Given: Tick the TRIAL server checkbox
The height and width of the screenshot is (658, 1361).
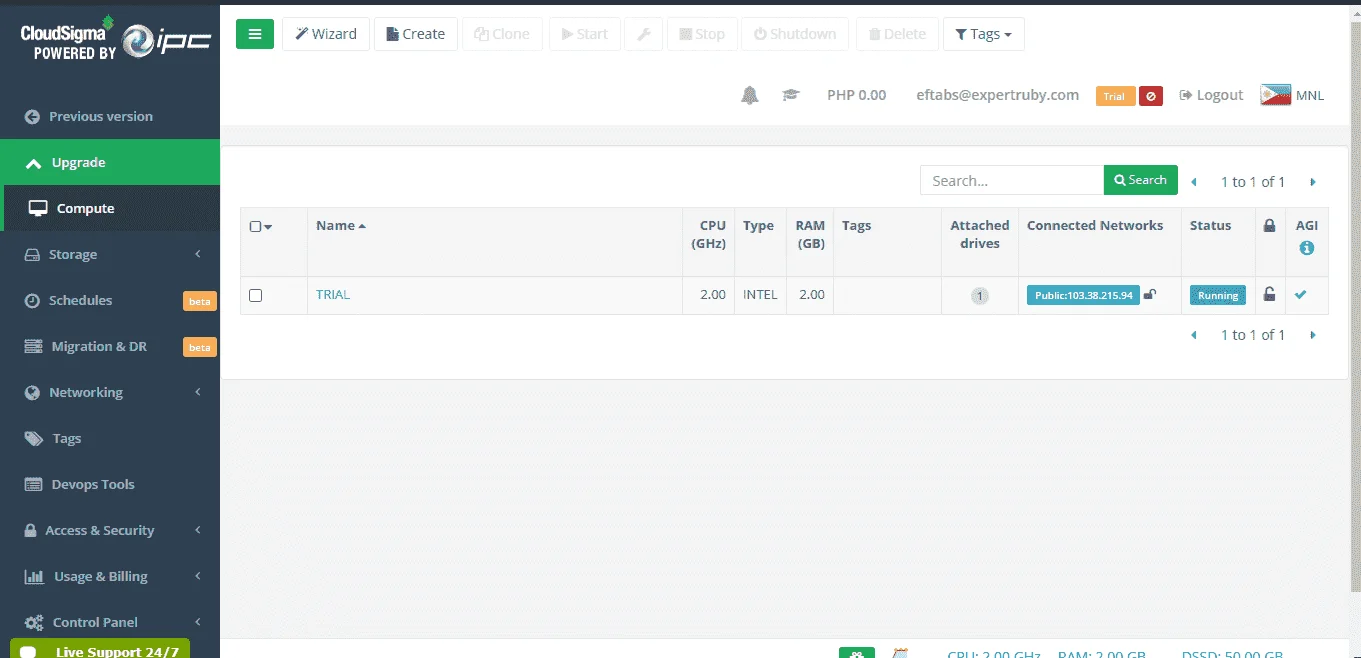Looking at the screenshot, I should click(x=255, y=295).
